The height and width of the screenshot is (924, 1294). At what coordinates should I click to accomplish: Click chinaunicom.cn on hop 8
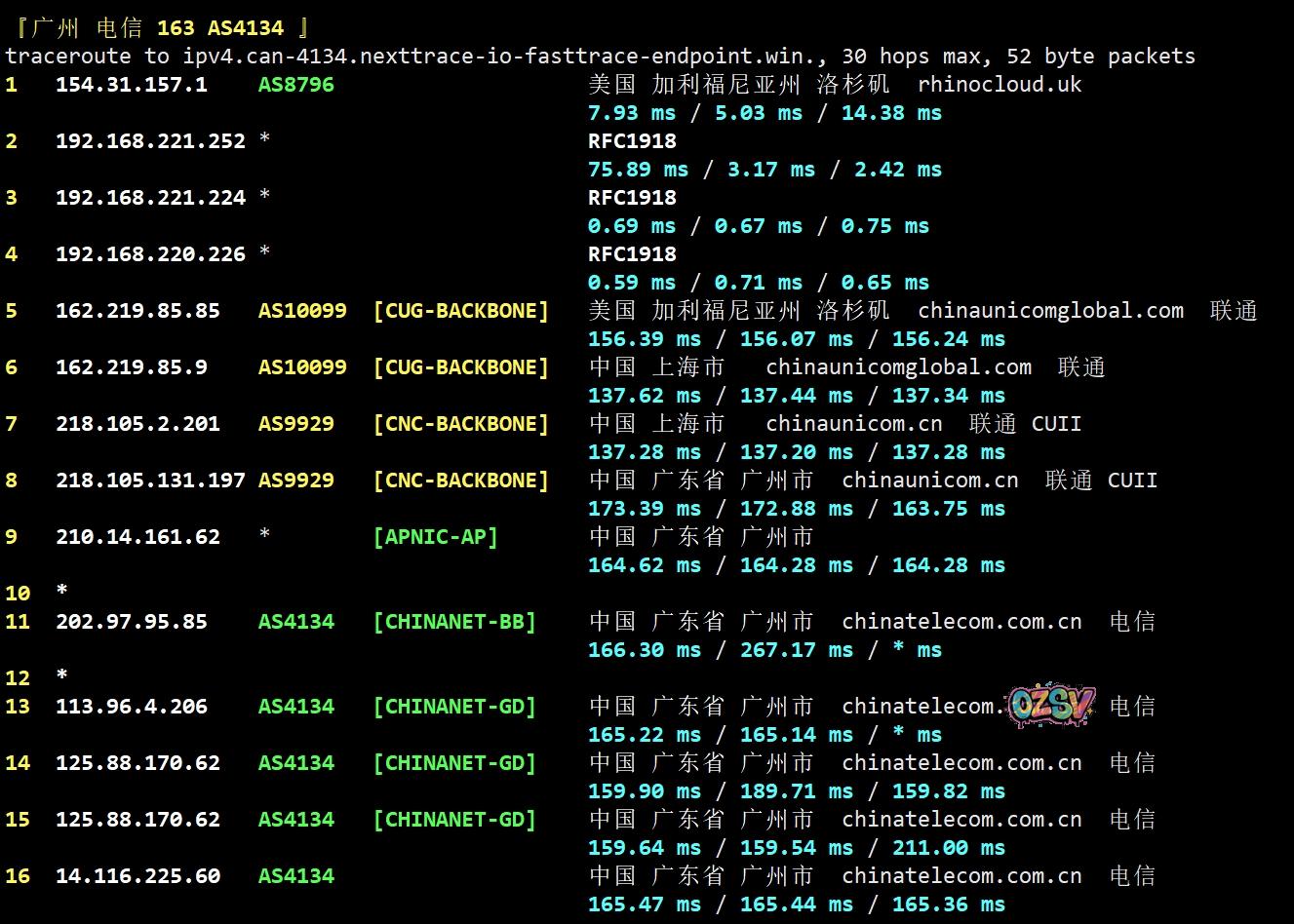tap(930, 481)
